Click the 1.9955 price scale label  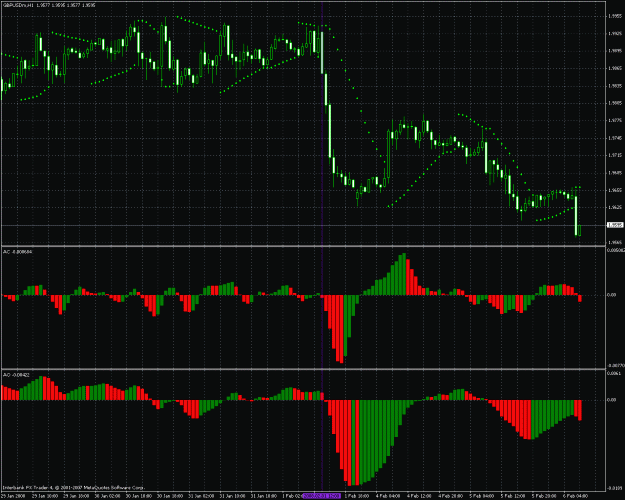[615, 16]
